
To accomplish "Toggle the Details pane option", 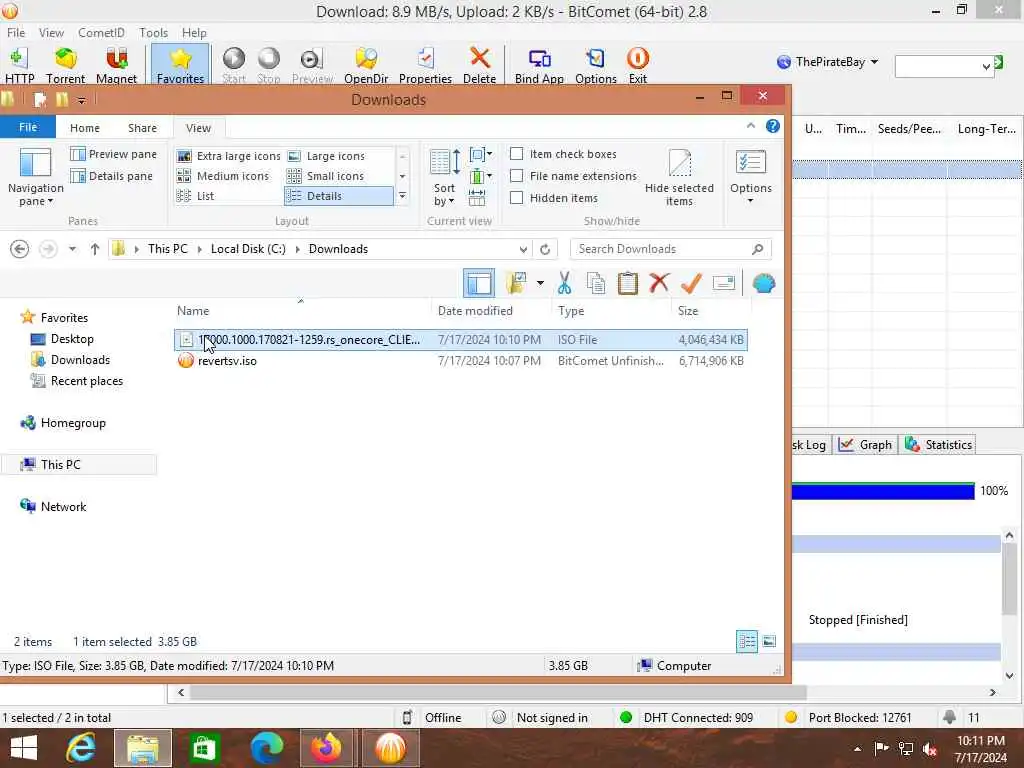I will tap(112, 176).
